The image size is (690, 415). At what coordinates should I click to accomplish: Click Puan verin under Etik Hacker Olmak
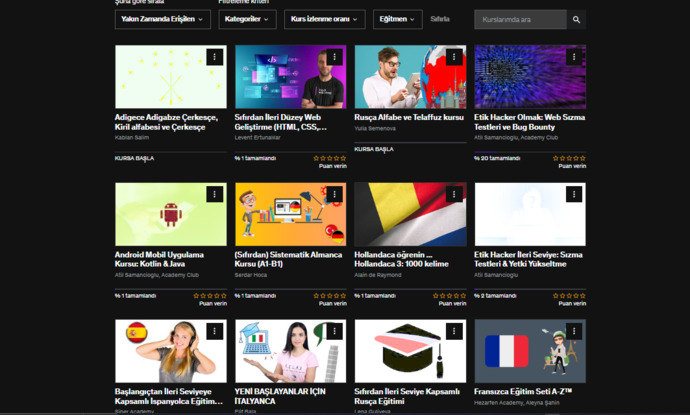572,166
